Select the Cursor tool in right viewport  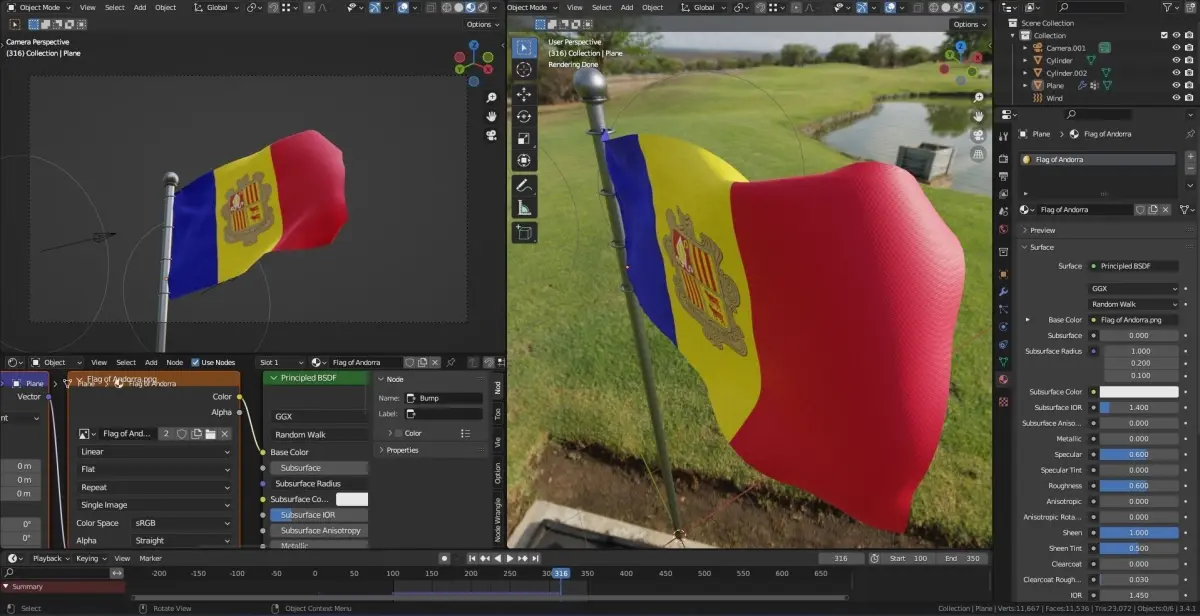click(x=524, y=70)
